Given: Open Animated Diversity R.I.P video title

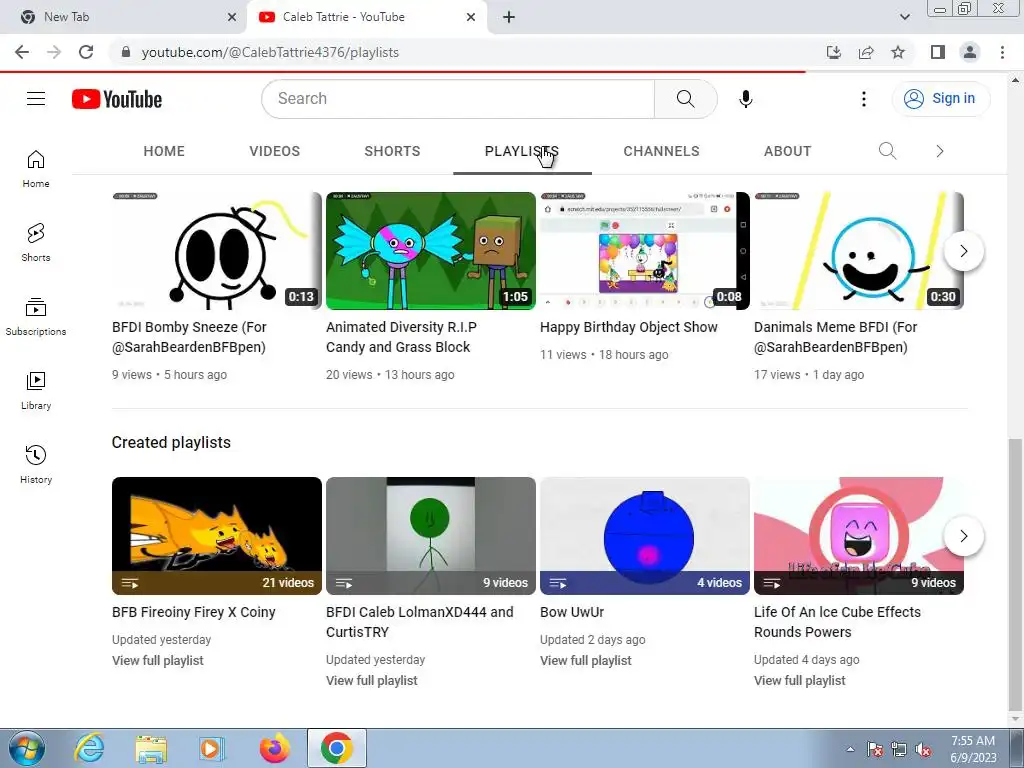Looking at the screenshot, I should pyautogui.click(x=401, y=337).
